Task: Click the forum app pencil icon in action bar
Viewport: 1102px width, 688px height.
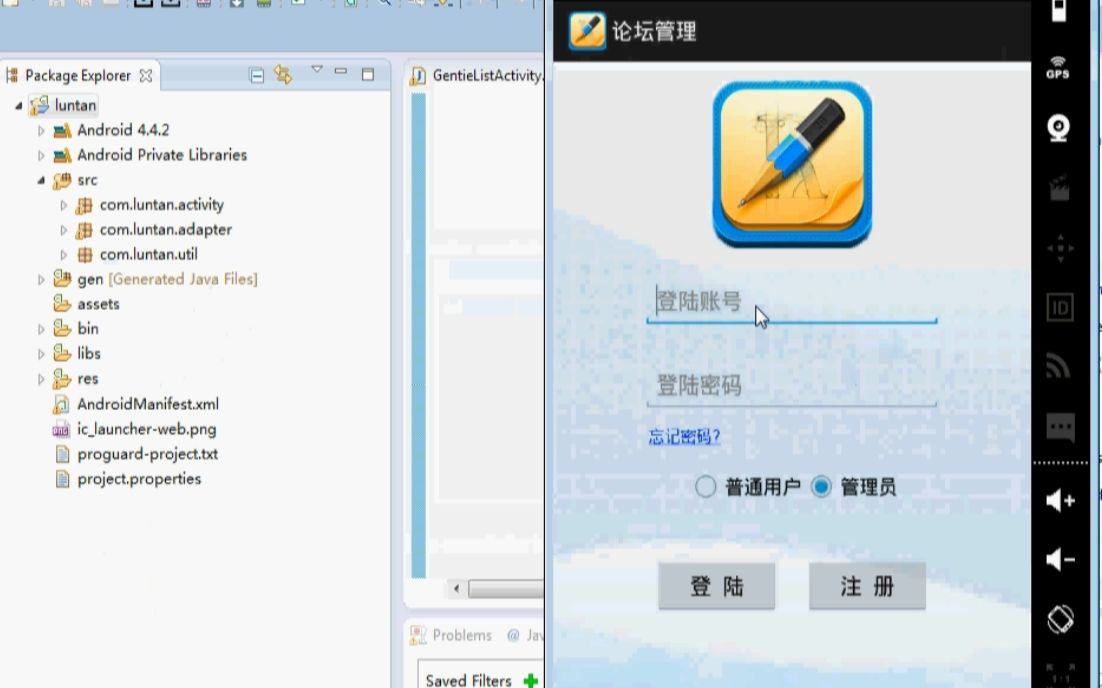Action: [587, 31]
